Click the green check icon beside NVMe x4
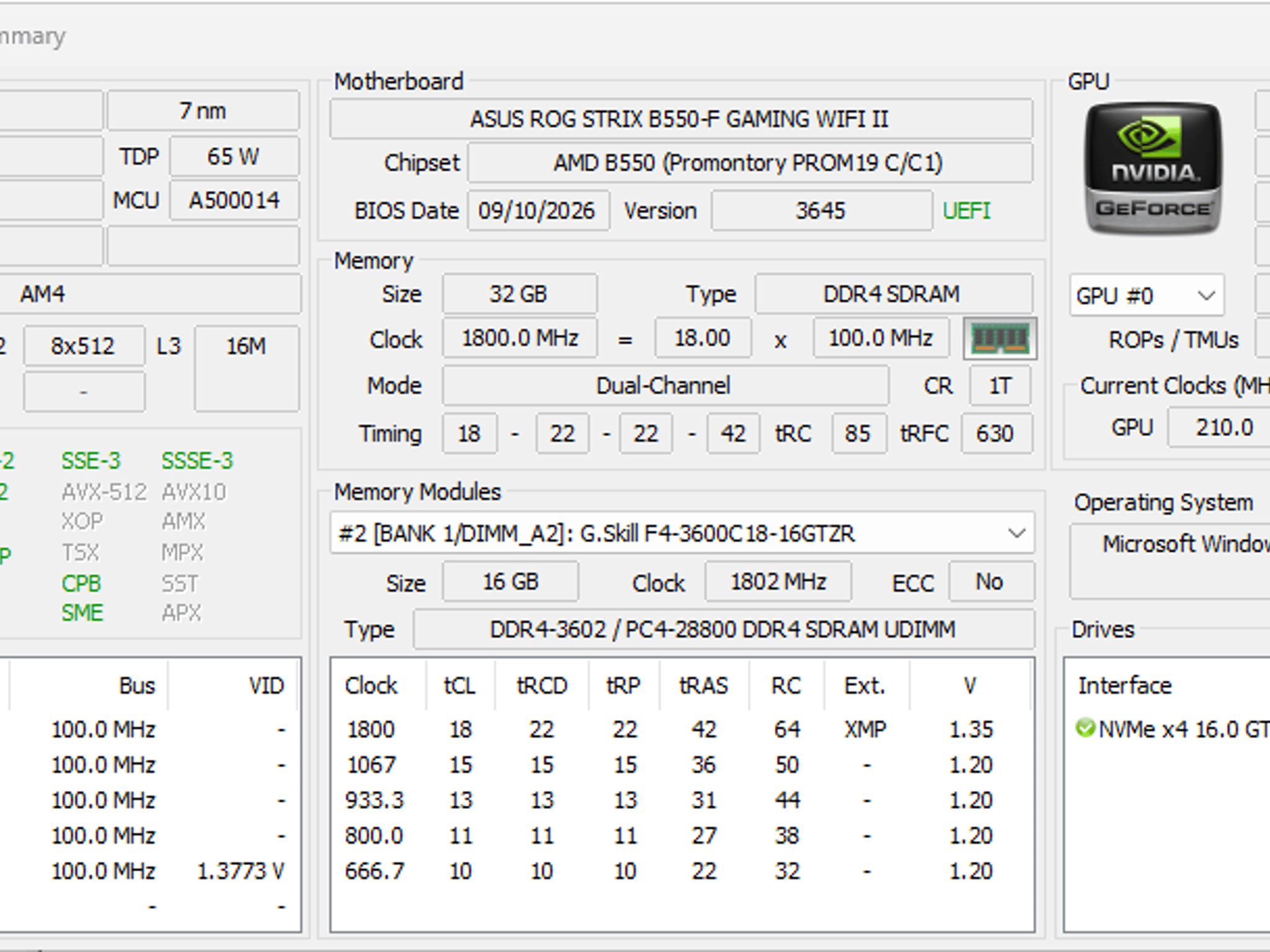This screenshot has width=1270, height=952. (1085, 728)
